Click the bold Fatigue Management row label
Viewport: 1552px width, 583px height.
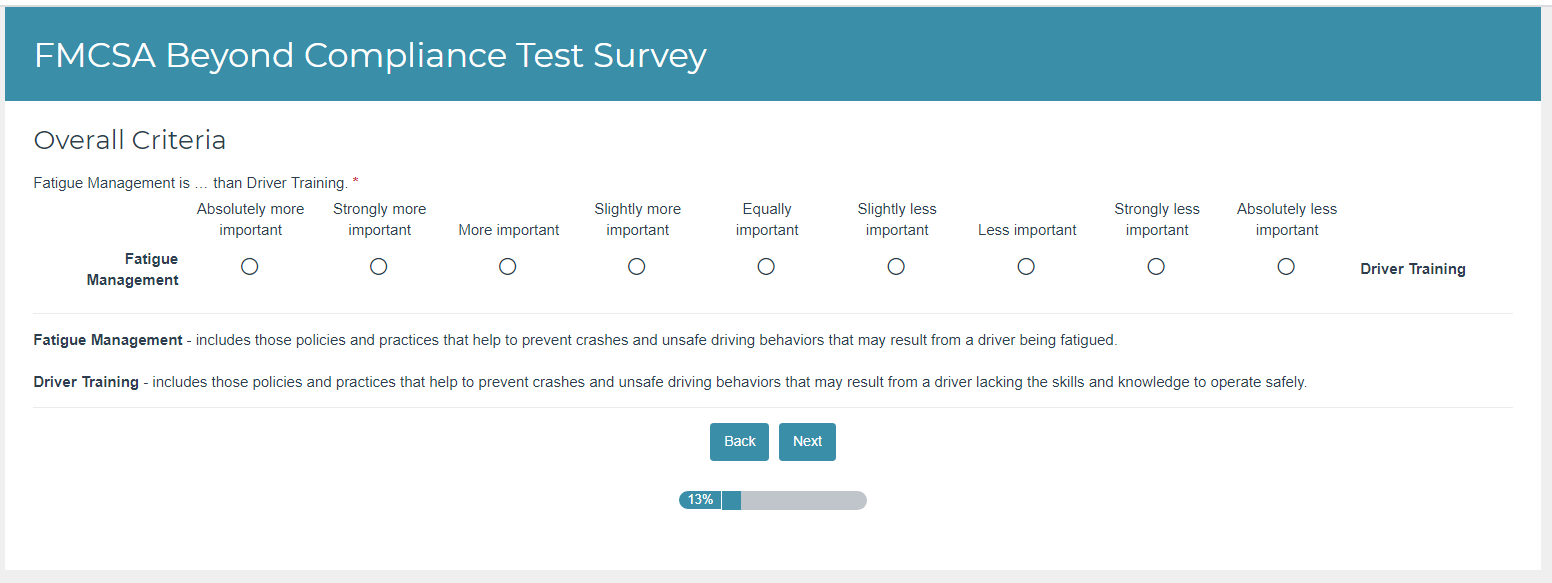tap(133, 270)
